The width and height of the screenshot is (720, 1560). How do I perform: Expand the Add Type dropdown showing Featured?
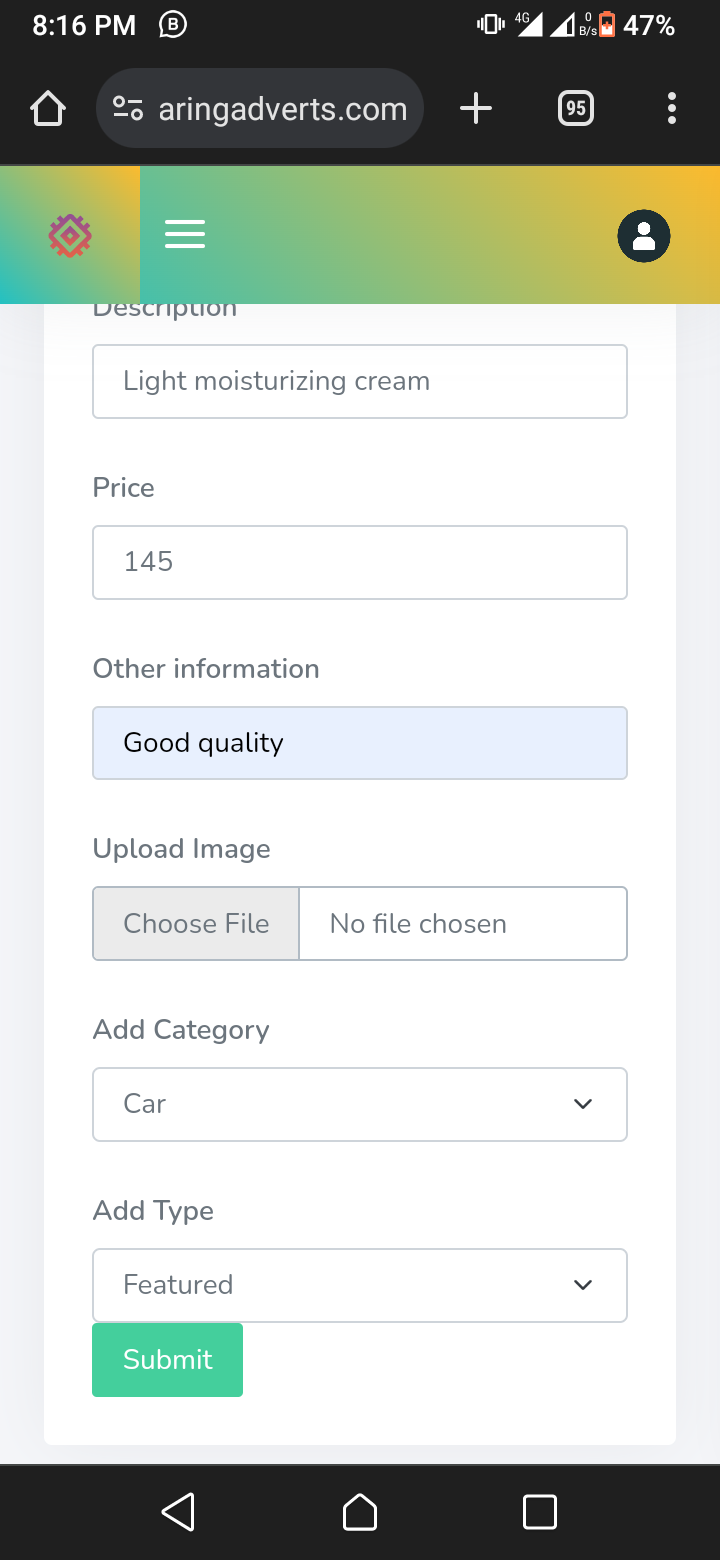coord(360,1285)
